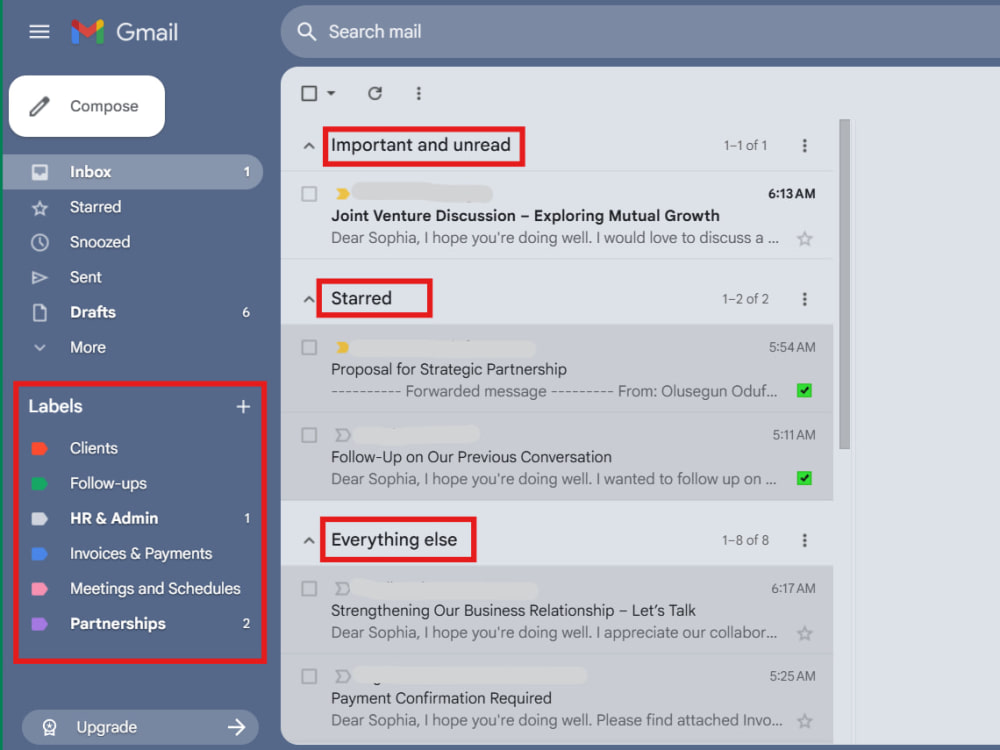Image resolution: width=1000 pixels, height=750 pixels.
Task: Open the Inbox folder
Action: (x=133, y=172)
